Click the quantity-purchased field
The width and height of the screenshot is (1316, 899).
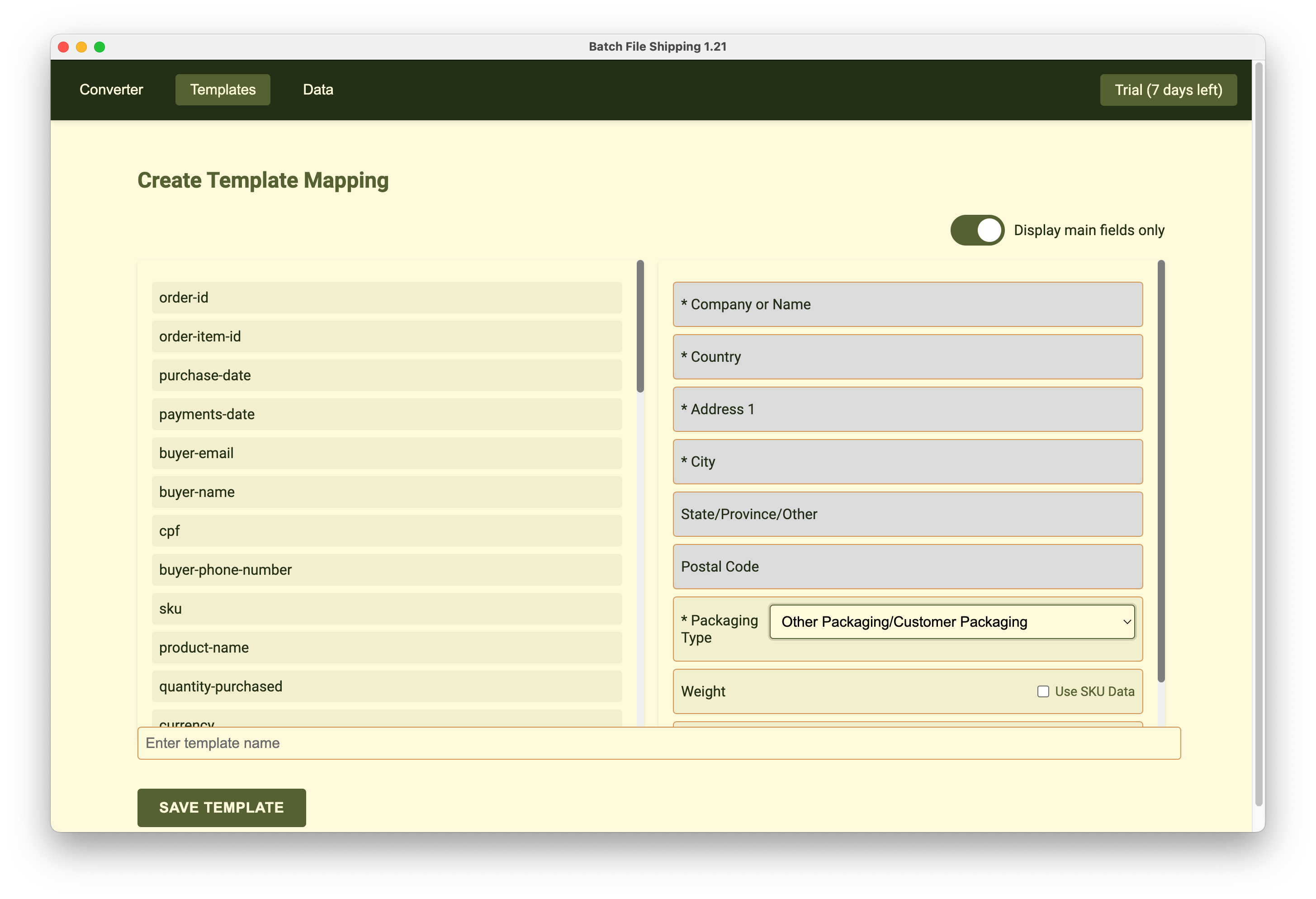(x=387, y=687)
